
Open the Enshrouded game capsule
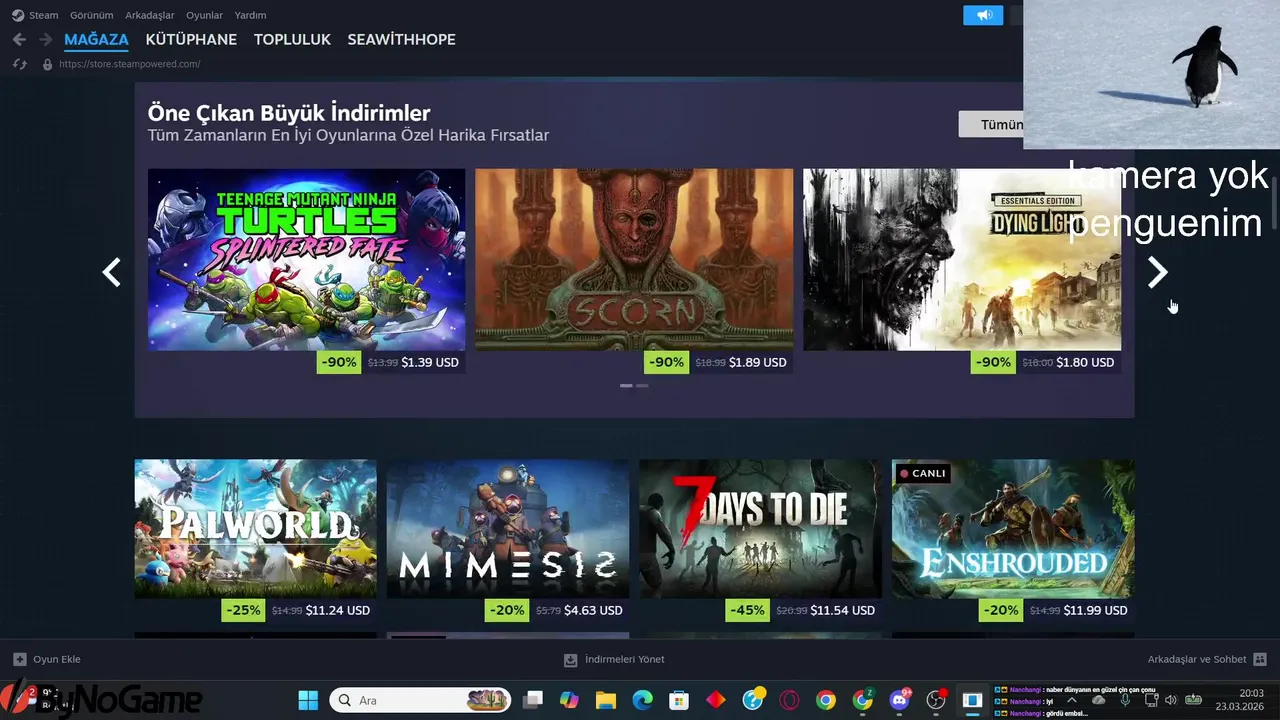1013,529
